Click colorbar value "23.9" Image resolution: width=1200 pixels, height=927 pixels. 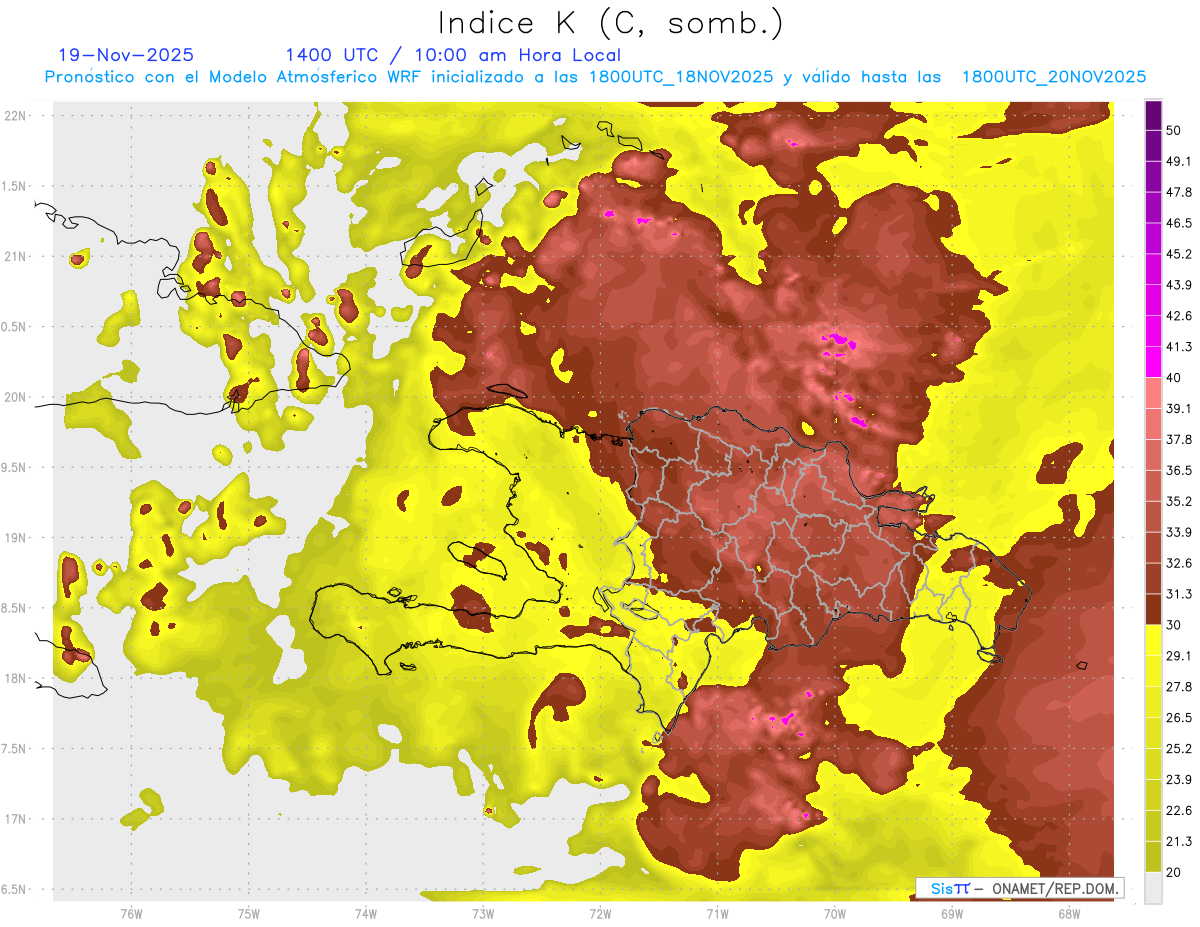pyautogui.click(x=1179, y=780)
